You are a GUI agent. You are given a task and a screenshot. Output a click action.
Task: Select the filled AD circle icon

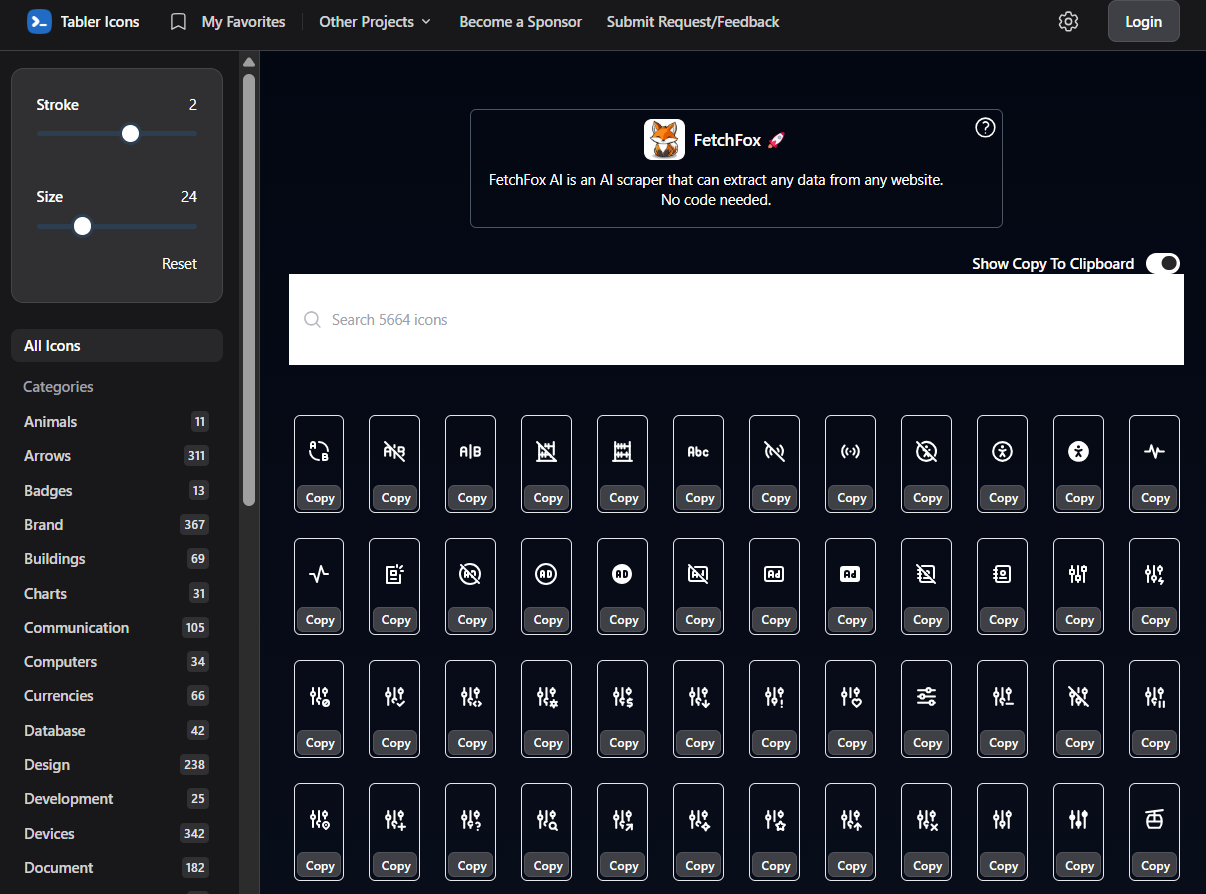point(623,574)
